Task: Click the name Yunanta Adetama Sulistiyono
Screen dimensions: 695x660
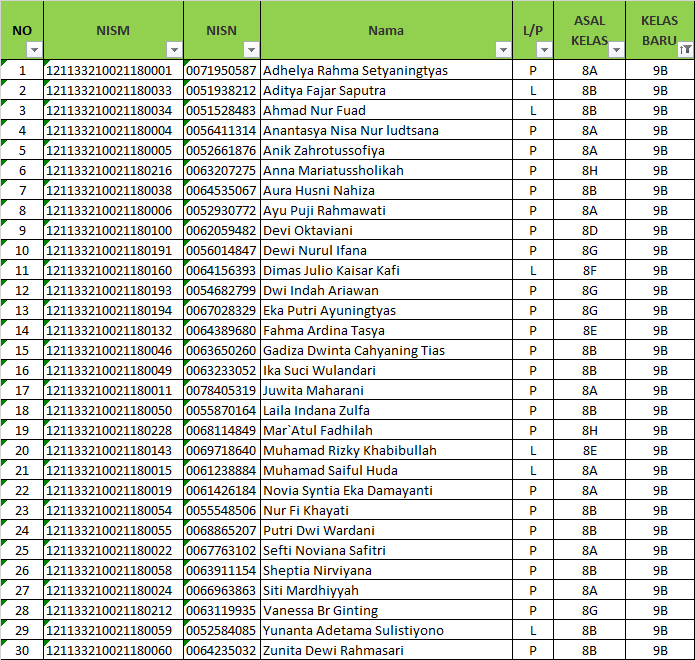Action: [353, 630]
